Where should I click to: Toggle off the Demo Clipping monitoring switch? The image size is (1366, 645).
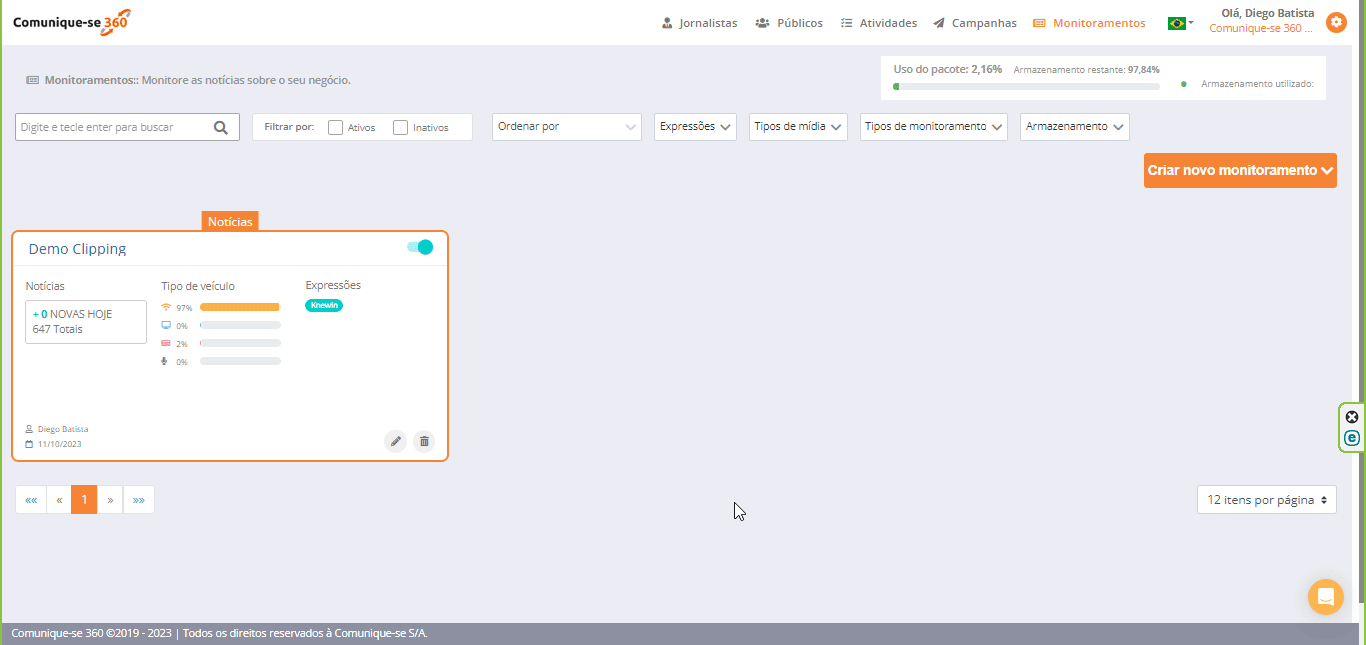(420, 247)
